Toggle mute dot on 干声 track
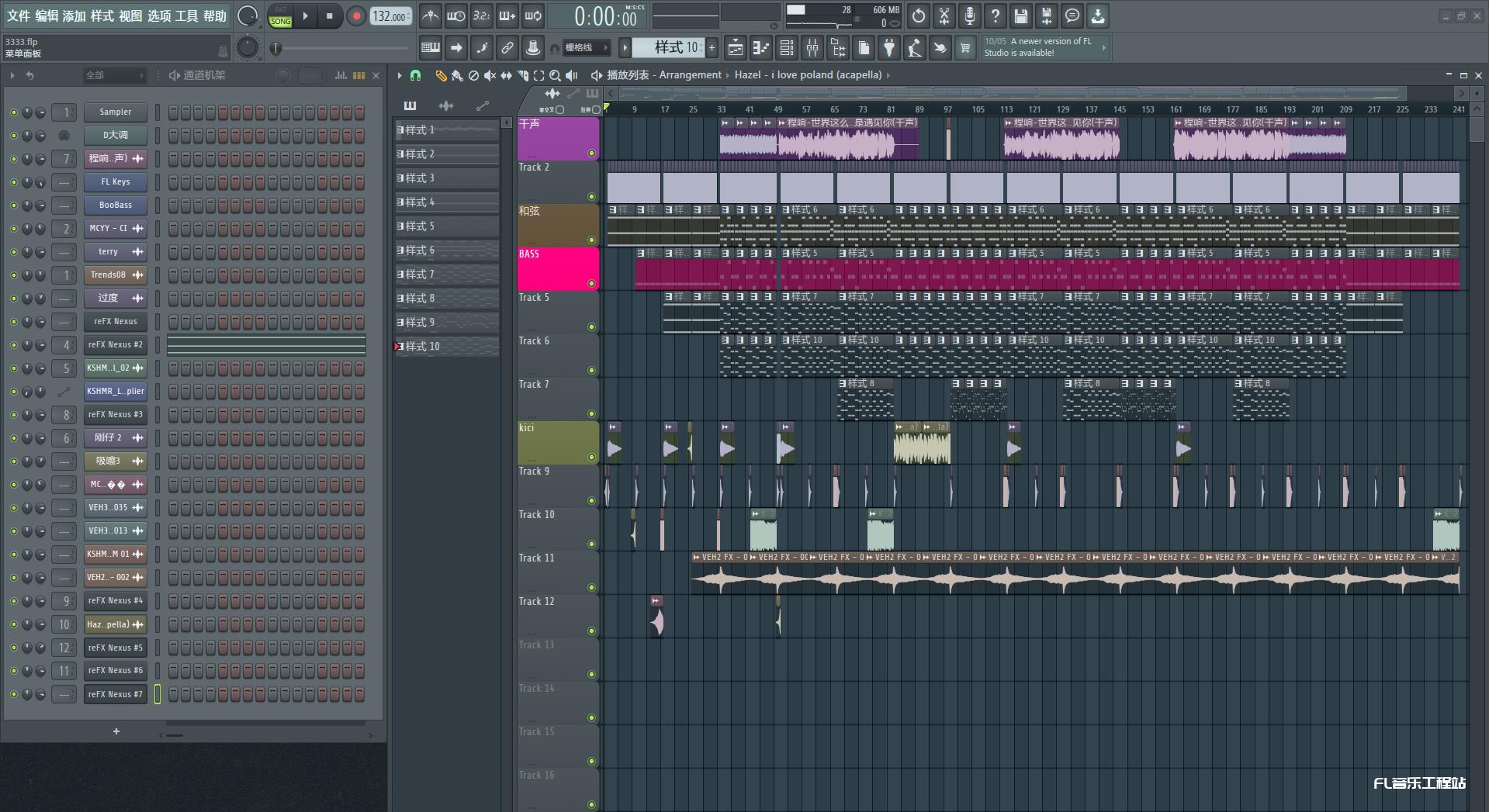The width and height of the screenshot is (1489, 812). [591, 154]
